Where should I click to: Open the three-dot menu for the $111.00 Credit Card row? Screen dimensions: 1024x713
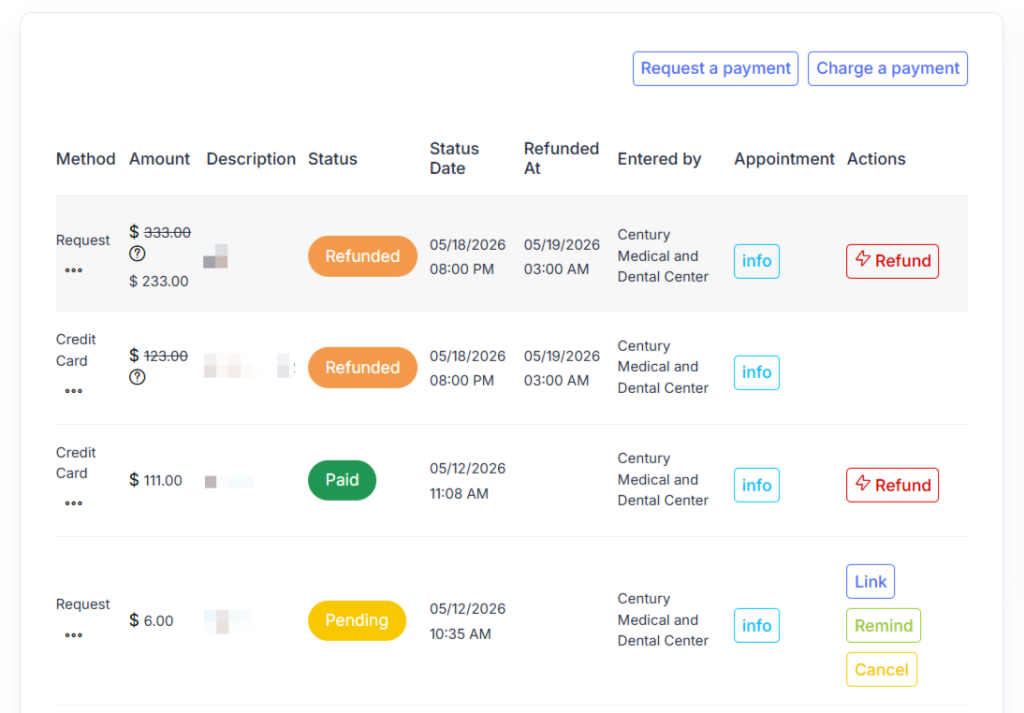(x=73, y=503)
